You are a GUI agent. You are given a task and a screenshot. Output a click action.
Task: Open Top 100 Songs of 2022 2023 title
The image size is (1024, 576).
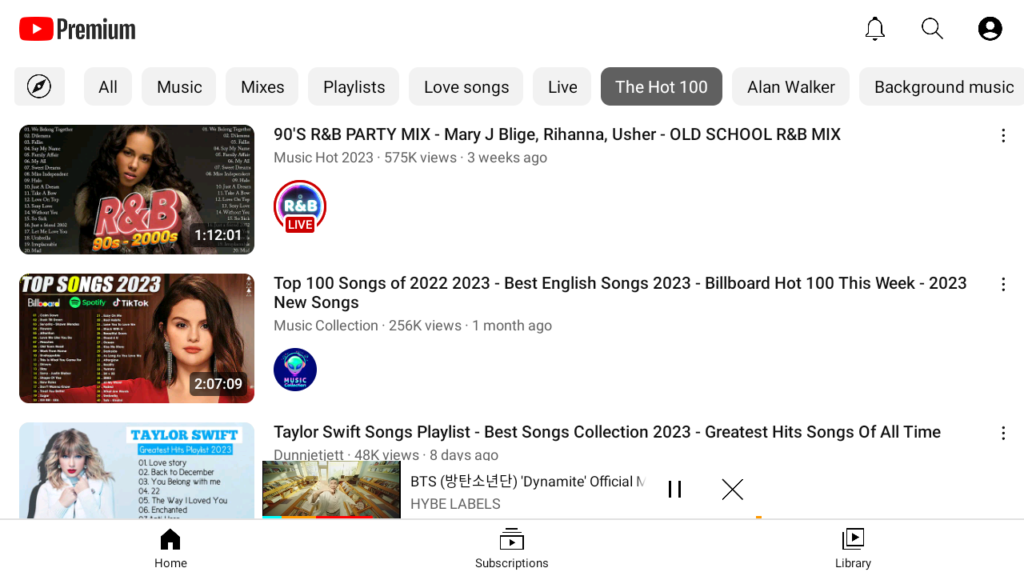[620, 293]
